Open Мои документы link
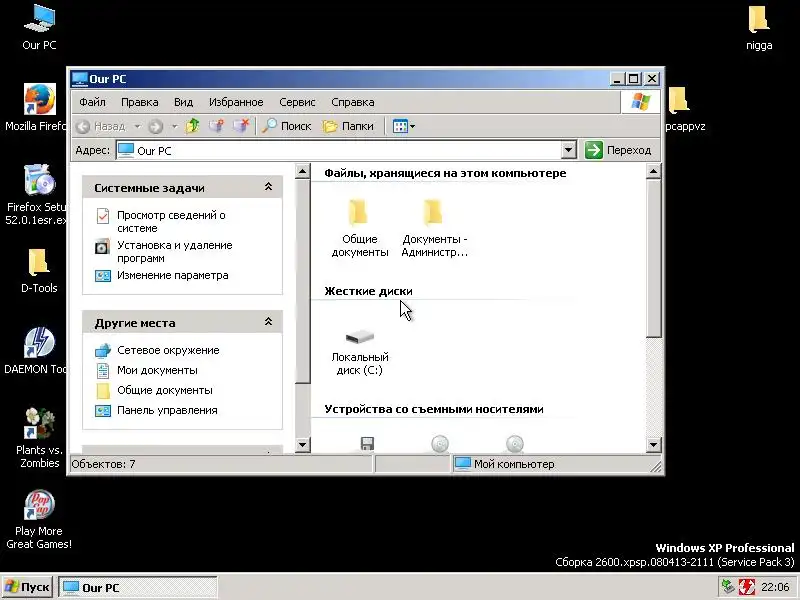 [x=157, y=370]
